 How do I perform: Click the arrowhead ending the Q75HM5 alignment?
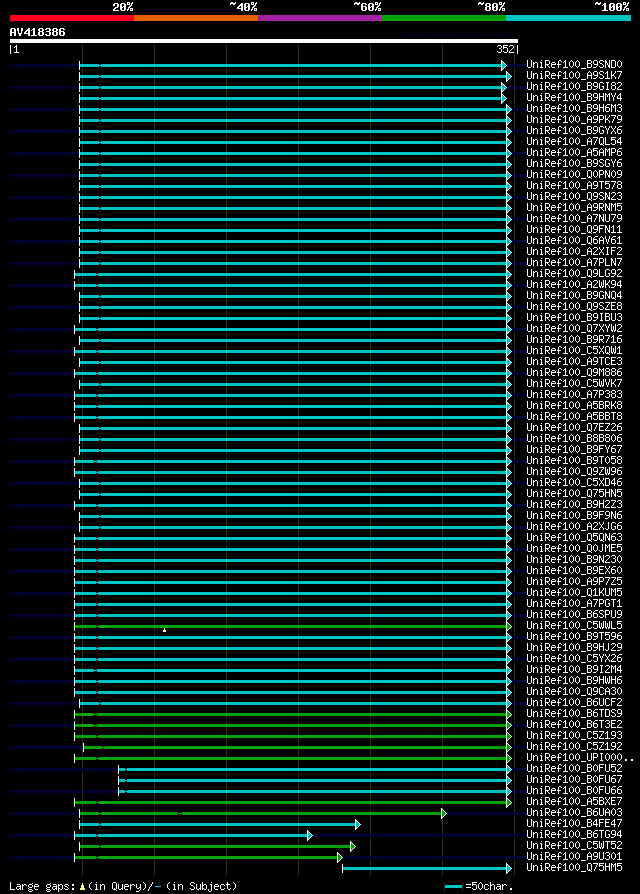509,868
